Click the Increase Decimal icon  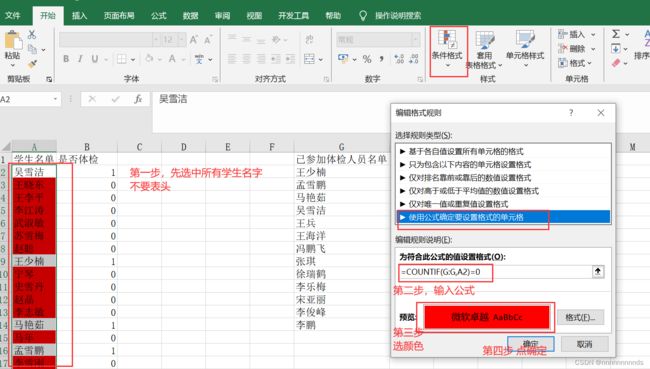tap(399, 59)
